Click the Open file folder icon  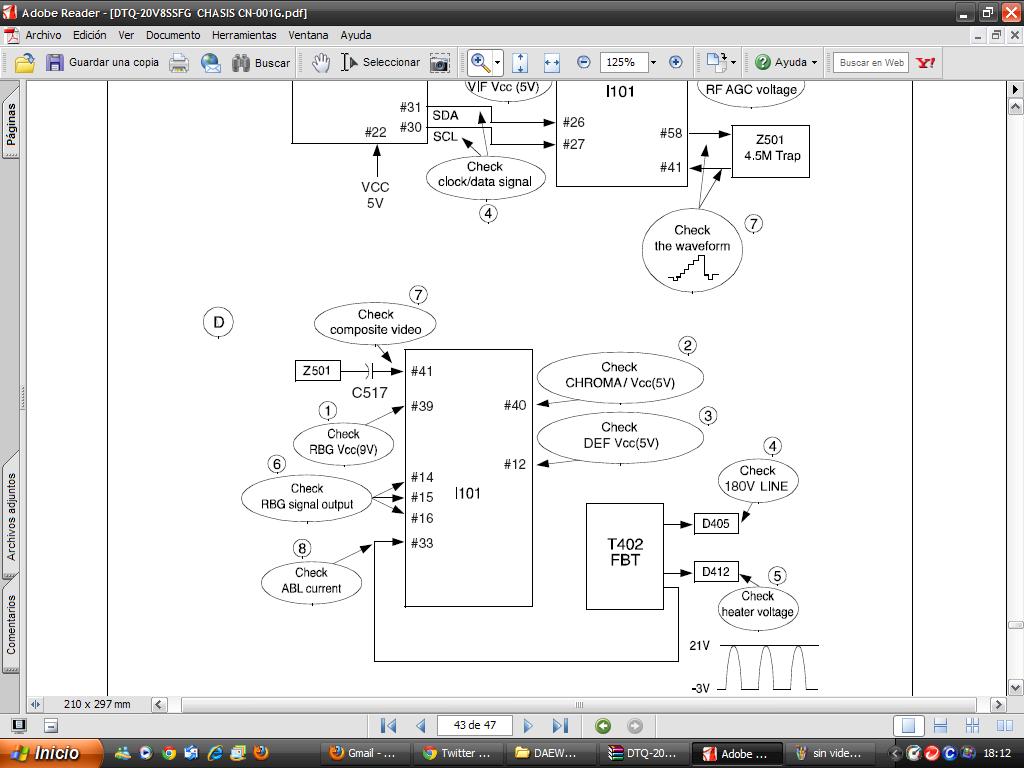[24, 63]
